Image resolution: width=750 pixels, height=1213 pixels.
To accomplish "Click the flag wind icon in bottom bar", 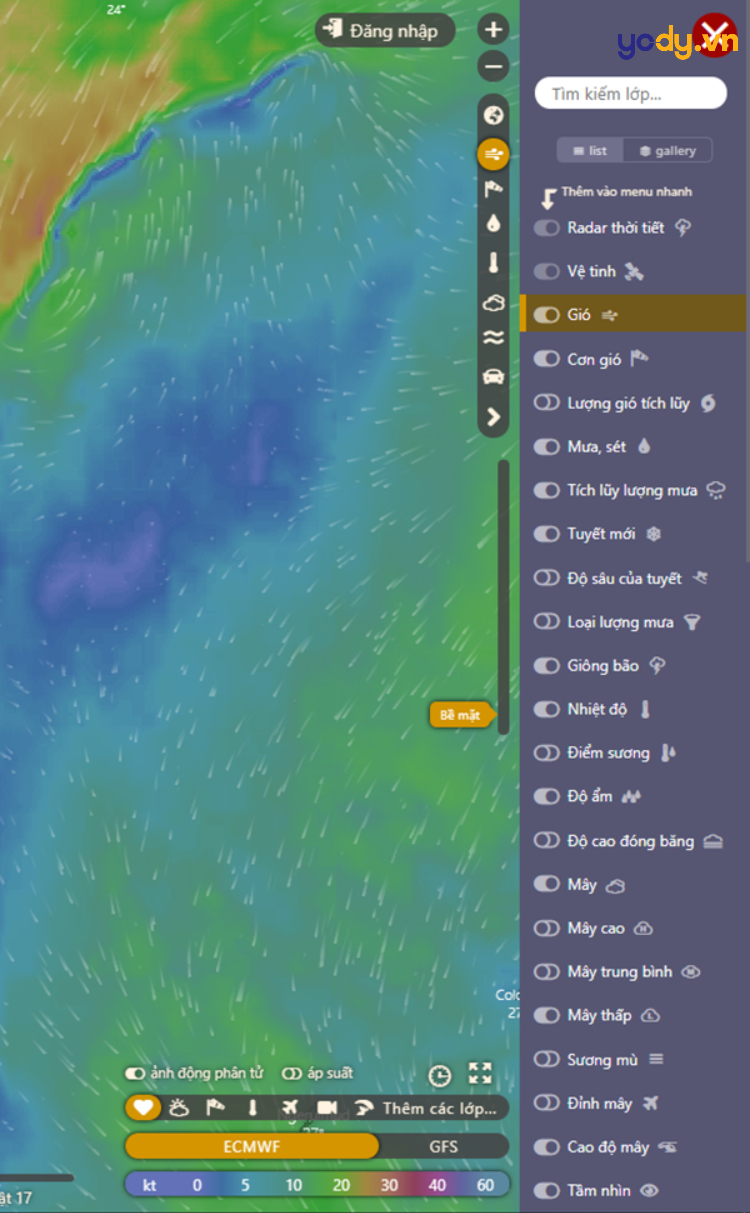I will point(215,1108).
